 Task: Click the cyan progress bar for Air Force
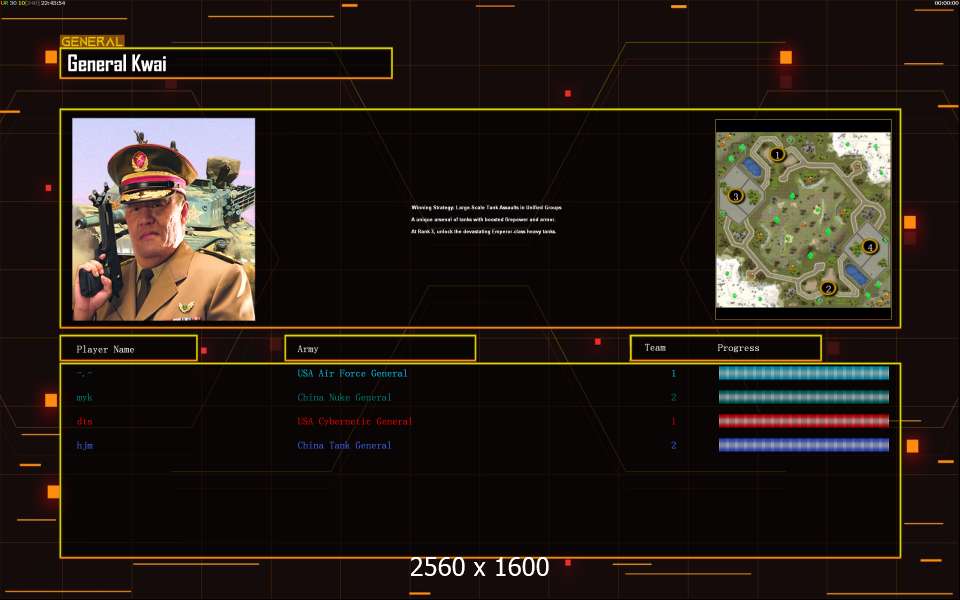pos(803,373)
